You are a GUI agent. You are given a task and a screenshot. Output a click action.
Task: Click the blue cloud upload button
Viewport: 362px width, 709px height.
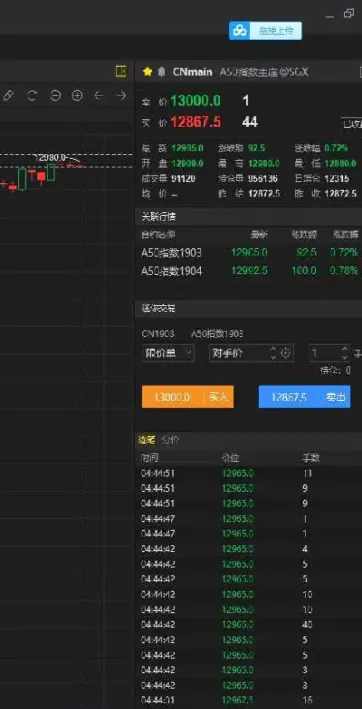click(265, 31)
